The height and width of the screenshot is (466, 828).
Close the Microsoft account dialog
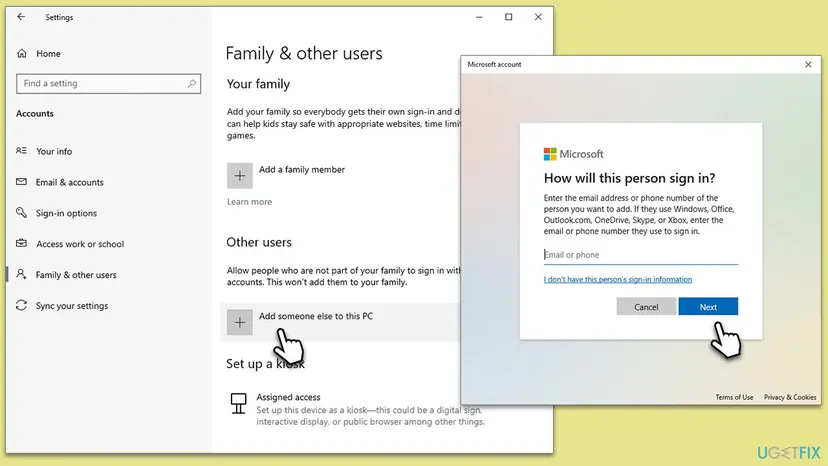pyautogui.click(x=808, y=64)
